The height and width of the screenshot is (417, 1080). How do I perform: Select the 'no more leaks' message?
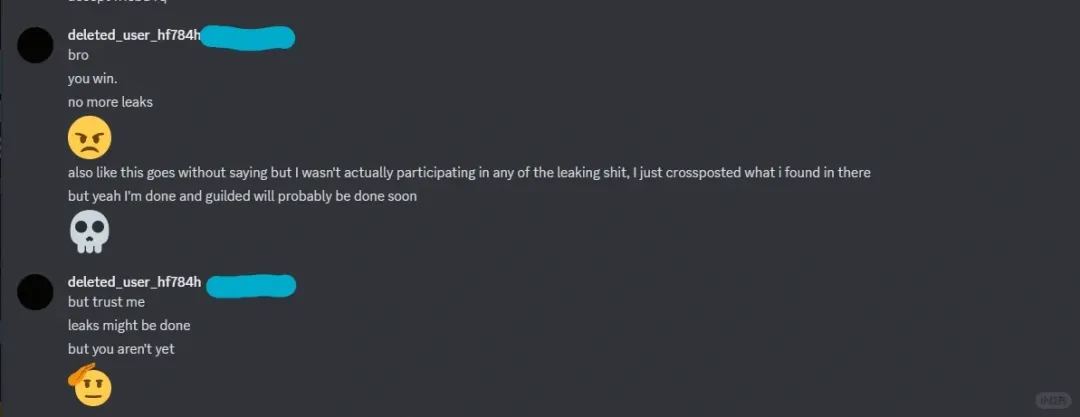(x=110, y=102)
